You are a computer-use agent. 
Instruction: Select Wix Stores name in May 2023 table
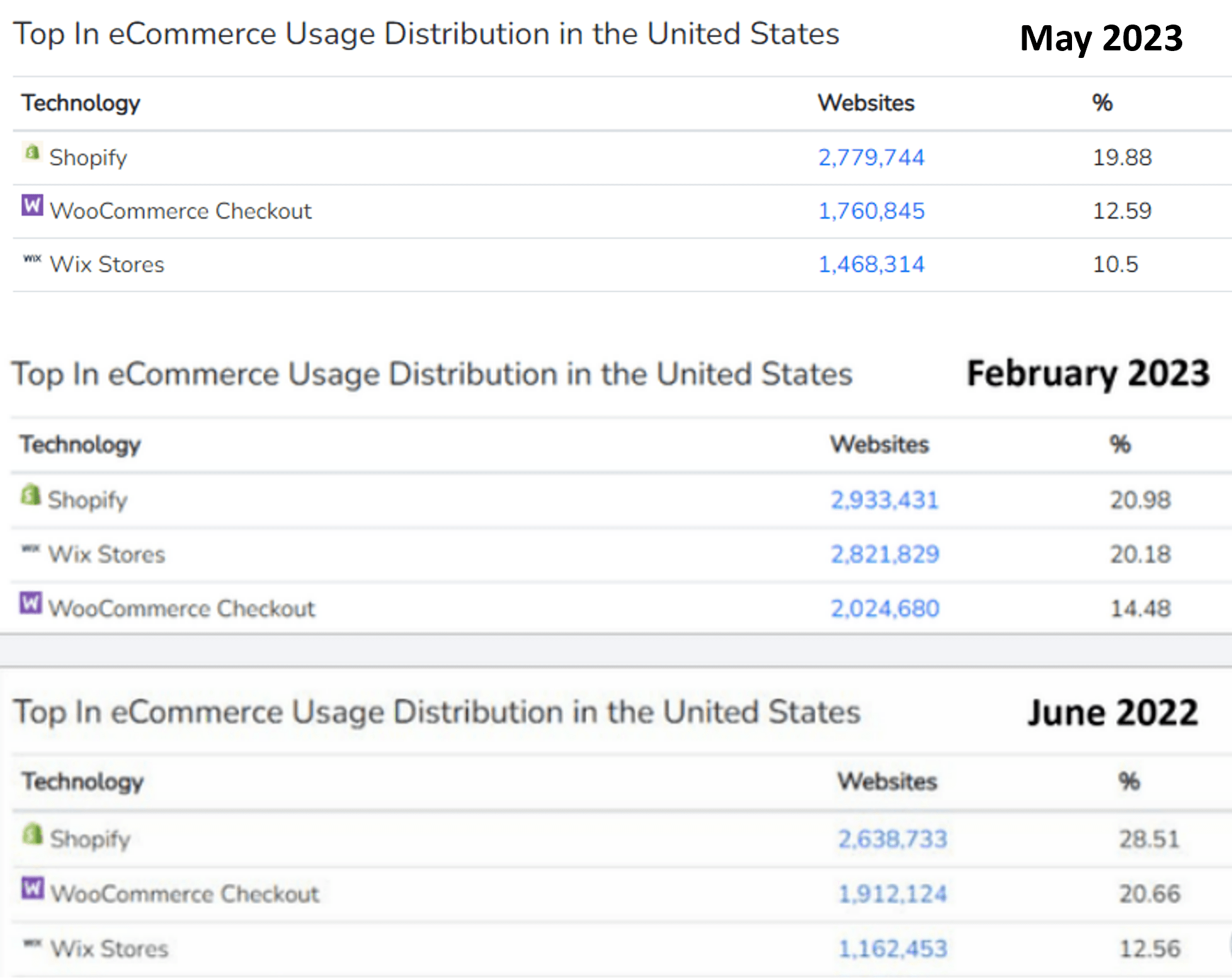coord(107,265)
